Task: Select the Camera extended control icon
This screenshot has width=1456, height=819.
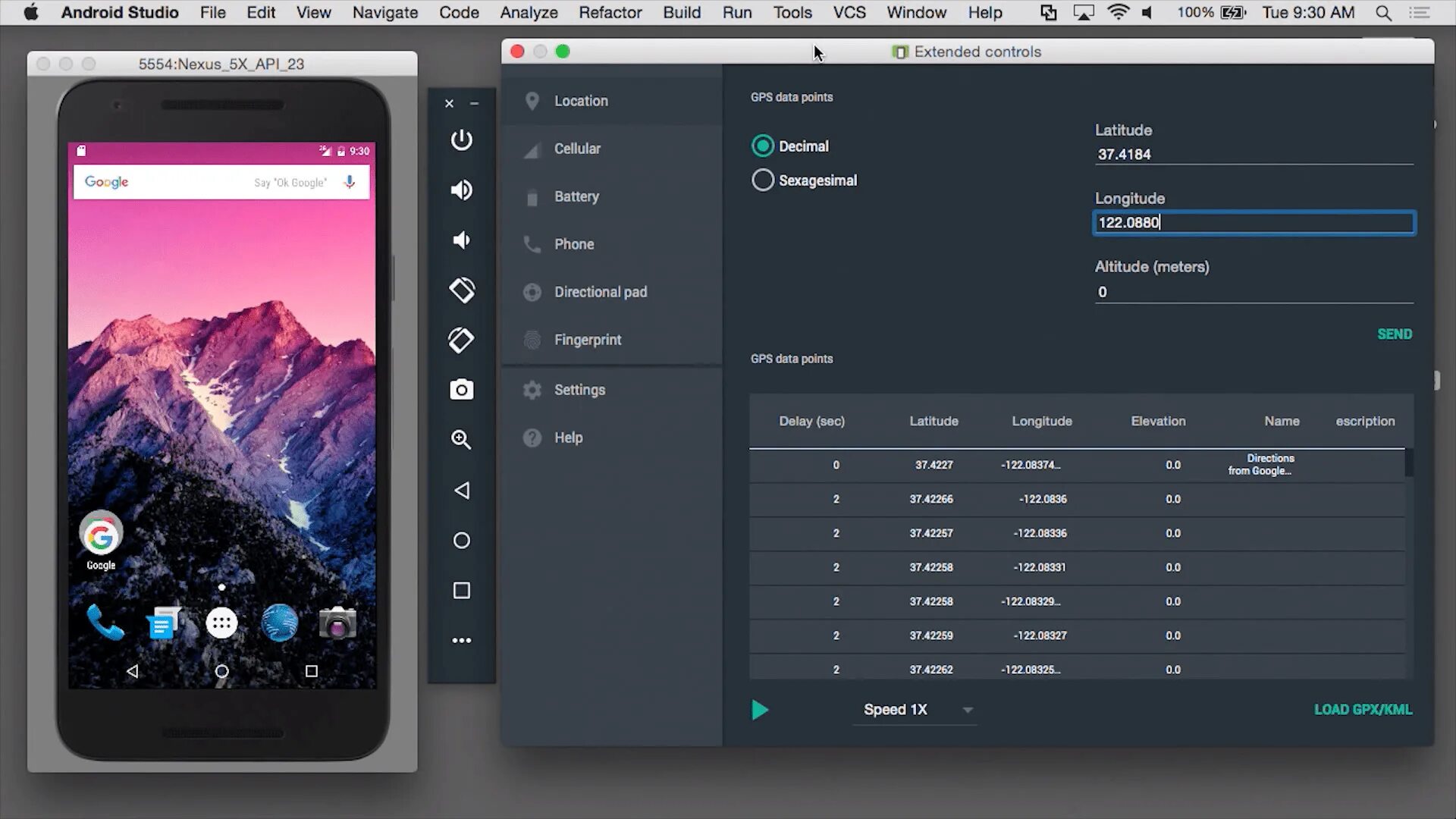Action: click(461, 390)
